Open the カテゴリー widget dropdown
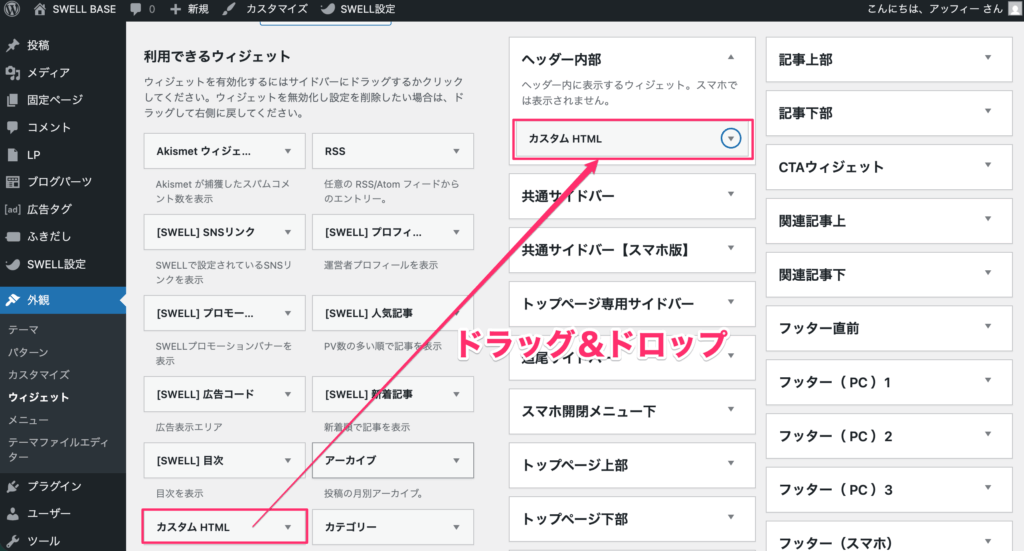The image size is (1024, 551). pos(457,526)
